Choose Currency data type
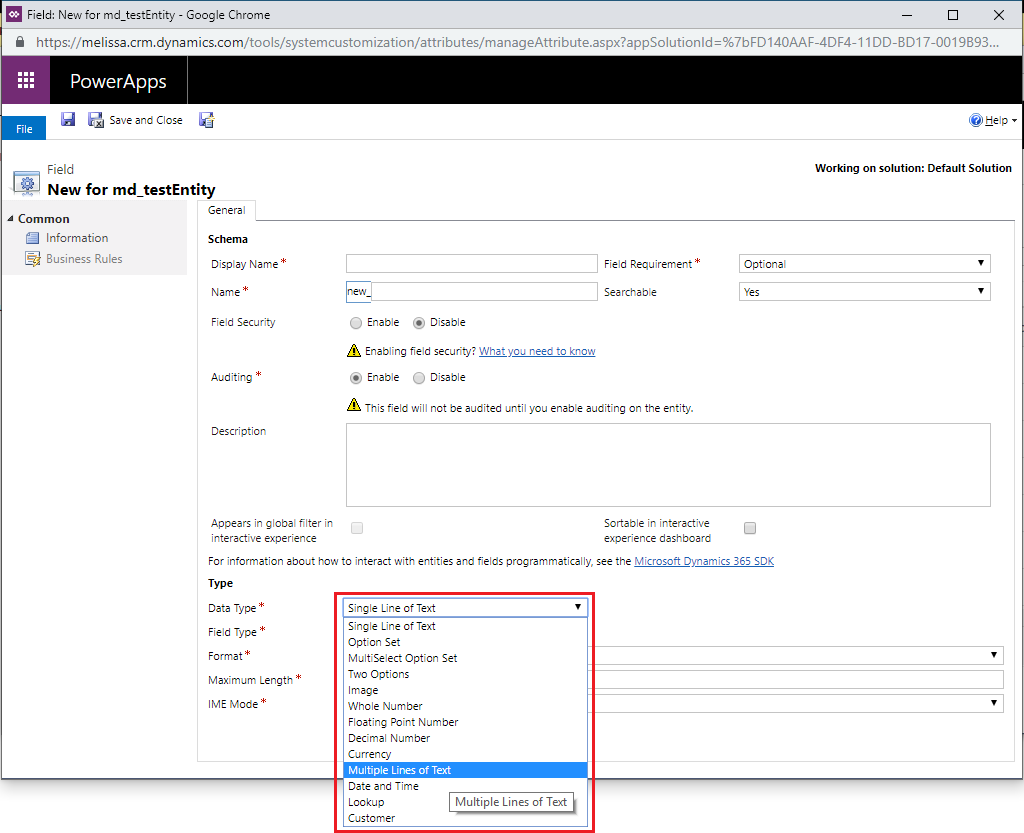The width and height of the screenshot is (1024, 833). (466, 754)
